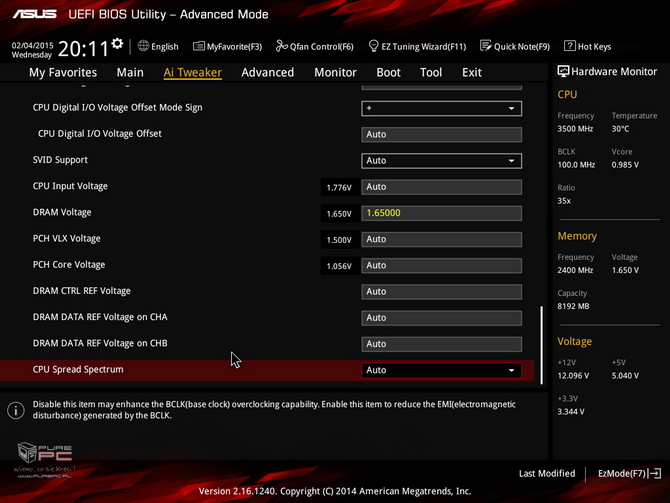Open the Boot tab
The image size is (670, 503).
point(388,72)
